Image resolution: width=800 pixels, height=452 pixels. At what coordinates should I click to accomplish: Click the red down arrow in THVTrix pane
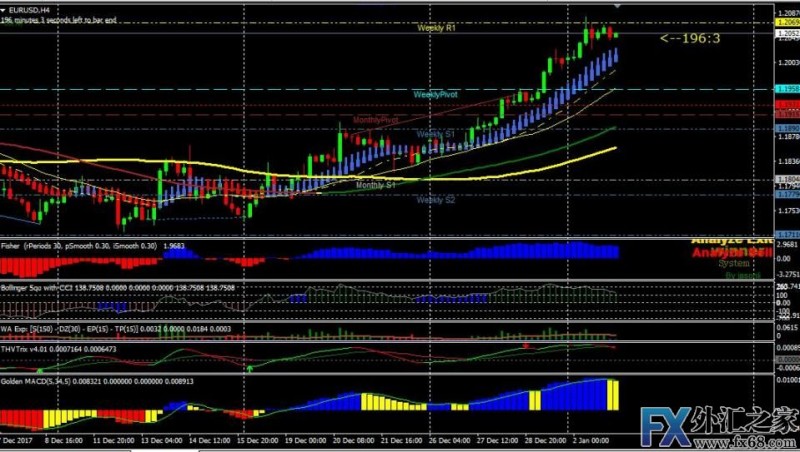(x=526, y=346)
